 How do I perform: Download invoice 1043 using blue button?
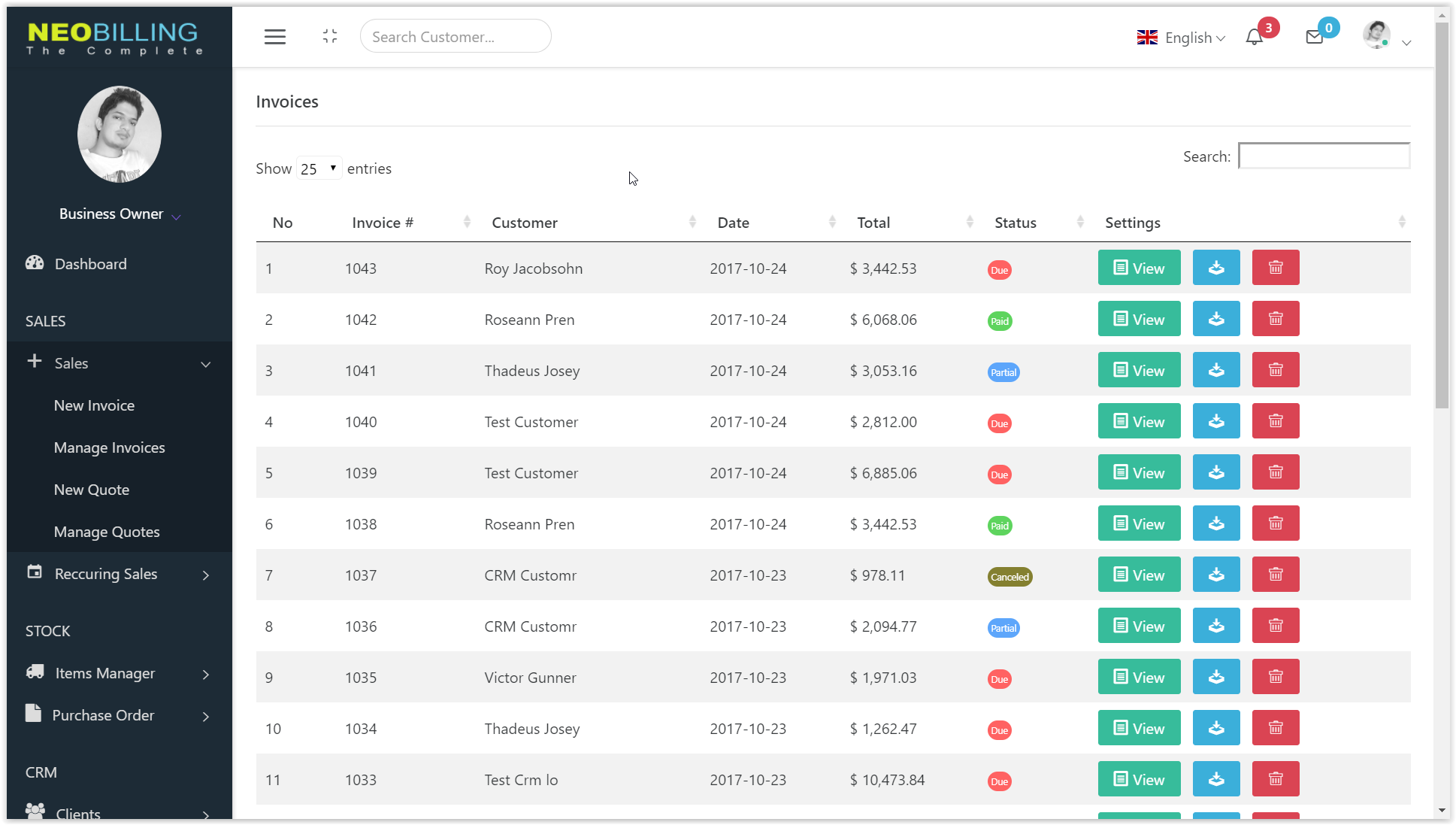[1215, 268]
